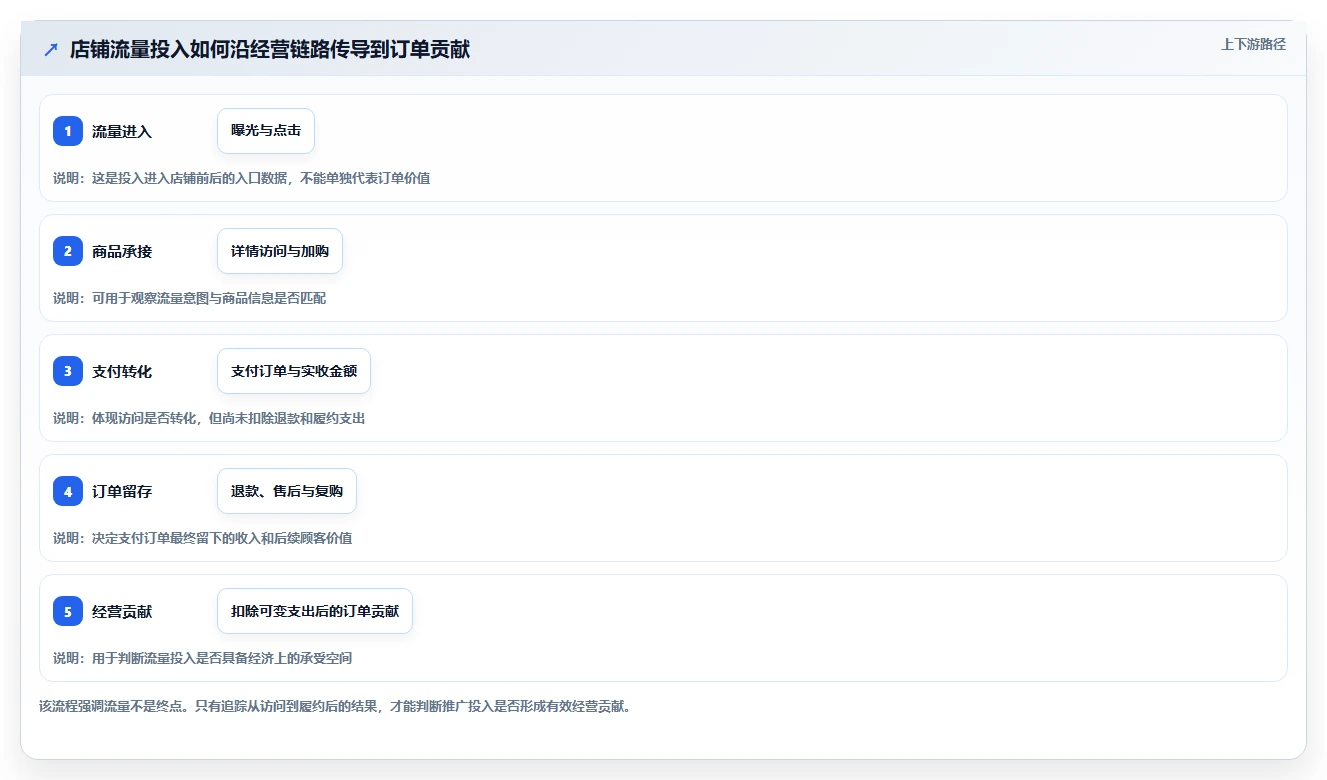Screen dimensions: 1327x780
Task: Click the title 店铺流量投入如何沿经营链路传导到订单贡献
Action: (270, 50)
